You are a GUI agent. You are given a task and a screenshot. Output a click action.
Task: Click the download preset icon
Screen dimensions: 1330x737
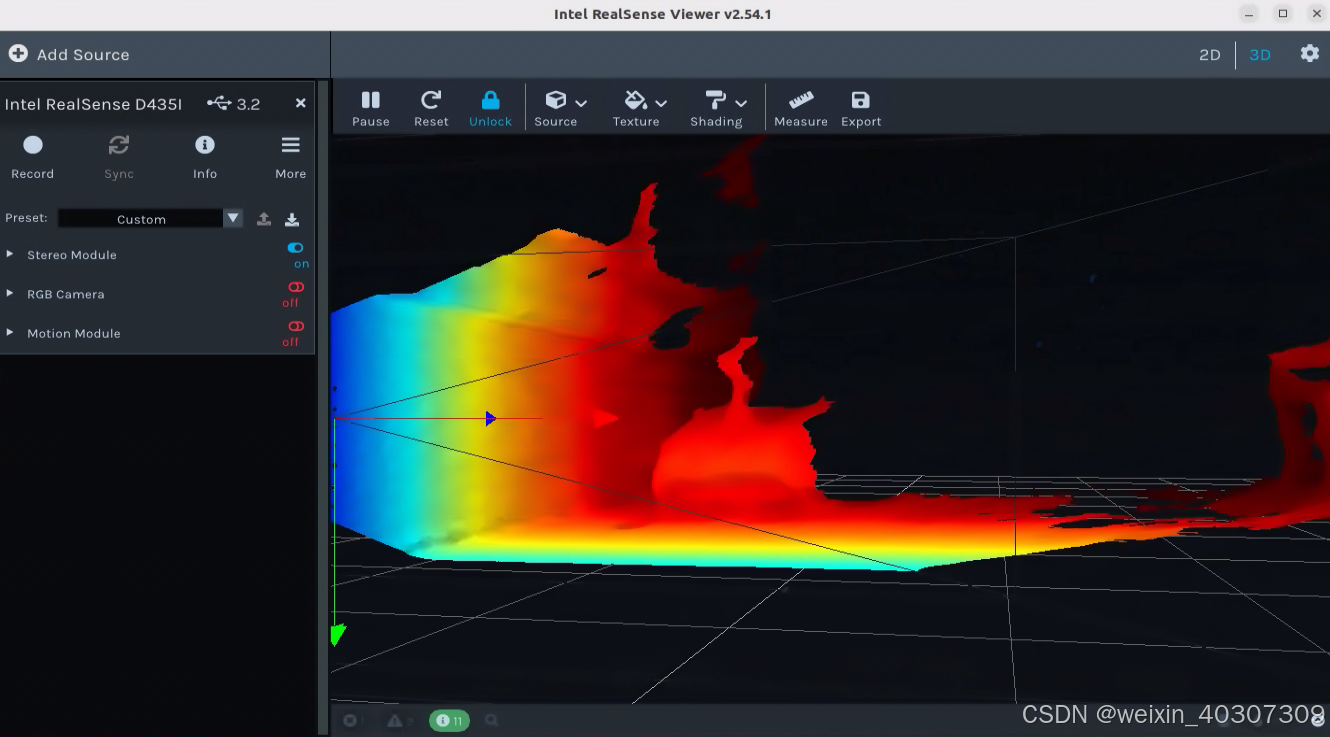292,219
